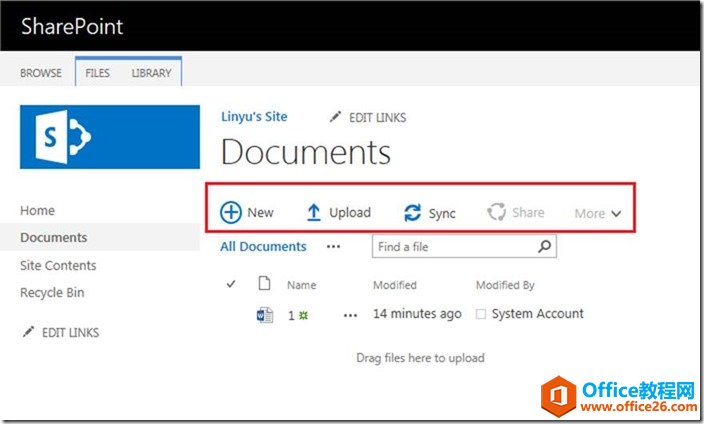Image resolution: width=704 pixels, height=424 pixels.
Task: Select Documents in left navigation
Action: tap(54, 237)
